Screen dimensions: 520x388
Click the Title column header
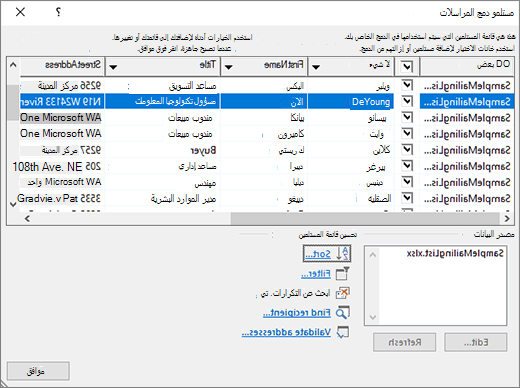coord(163,66)
